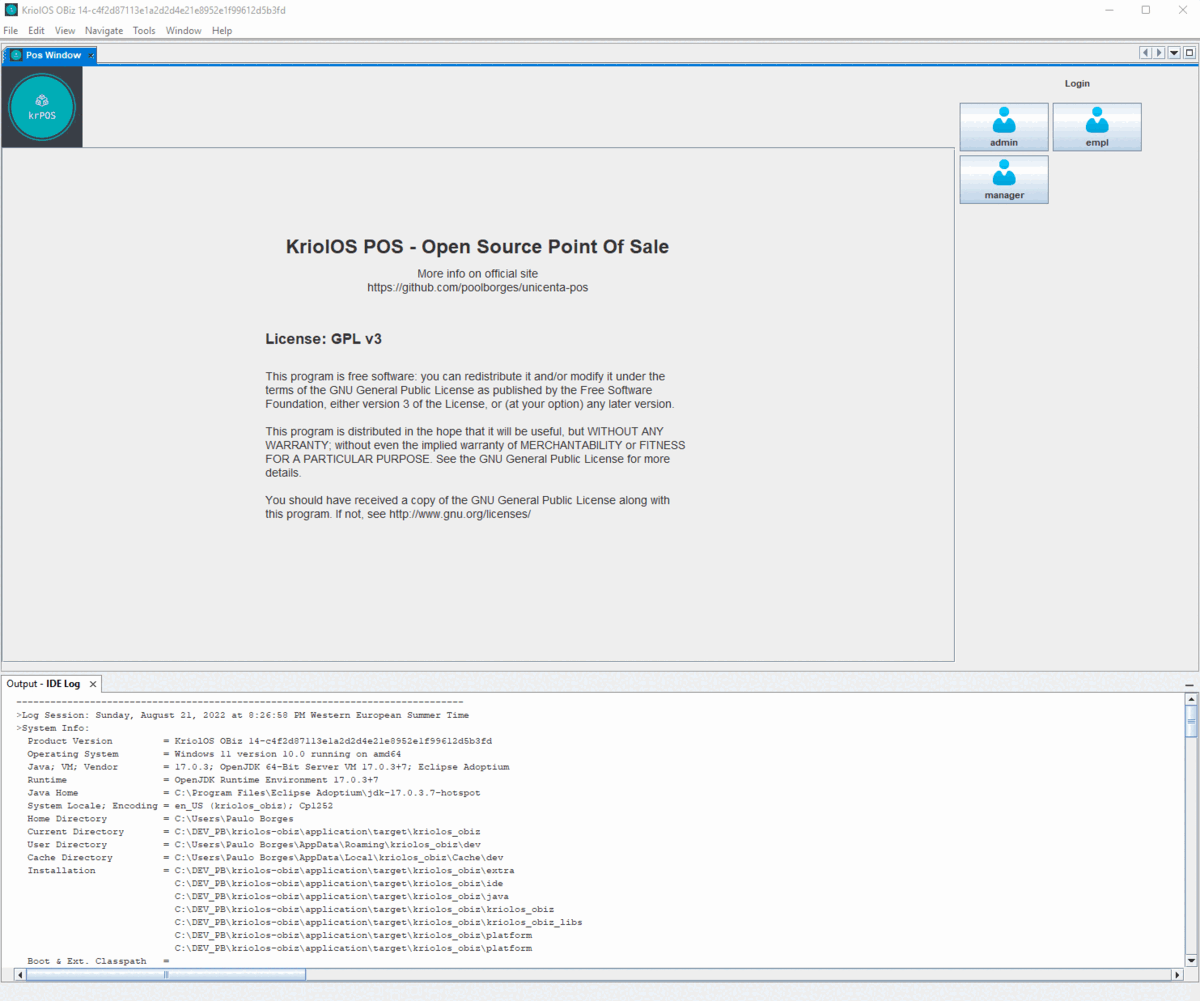1200x1001 pixels.
Task: Click the Output horizontal scrollbar right arrow
Action: pos(1177,974)
